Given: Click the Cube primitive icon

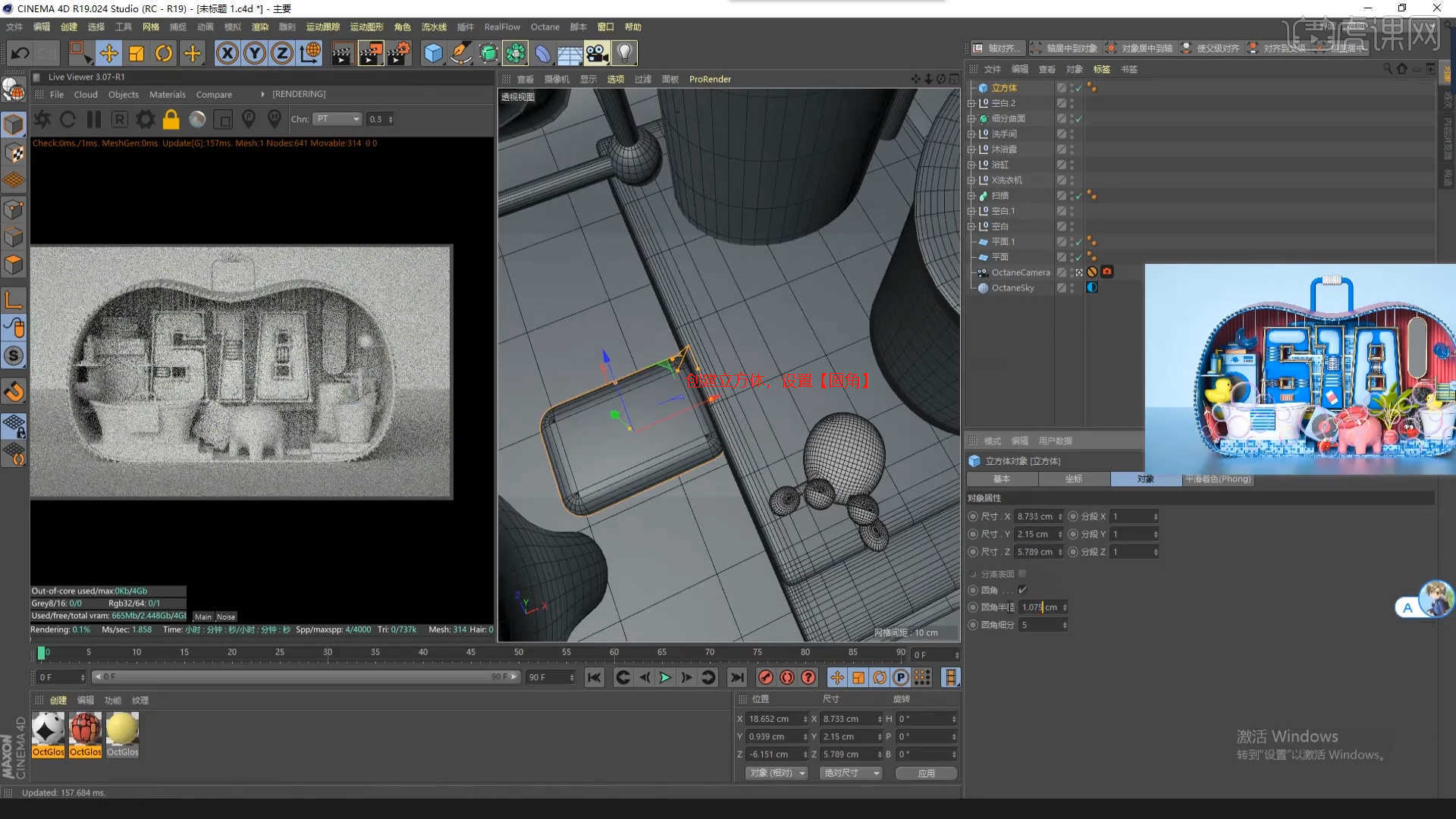Looking at the screenshot, I should pos(433,53).
